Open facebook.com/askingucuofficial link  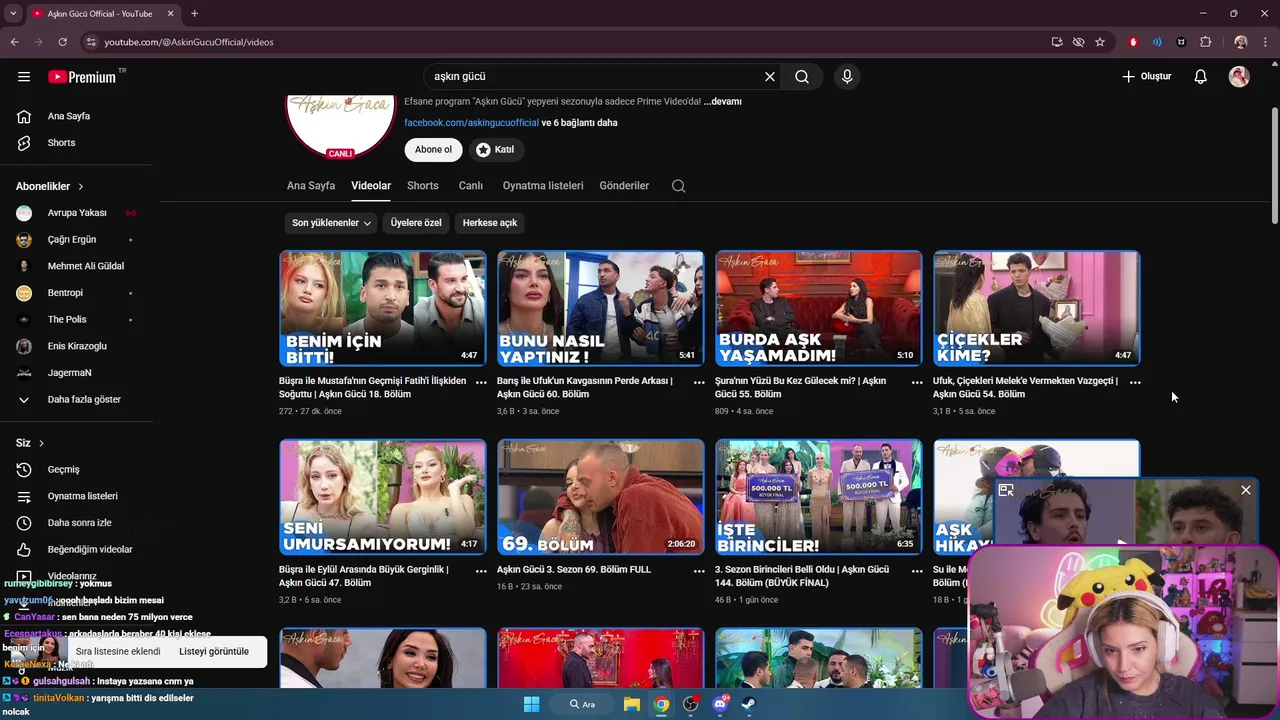471,123
